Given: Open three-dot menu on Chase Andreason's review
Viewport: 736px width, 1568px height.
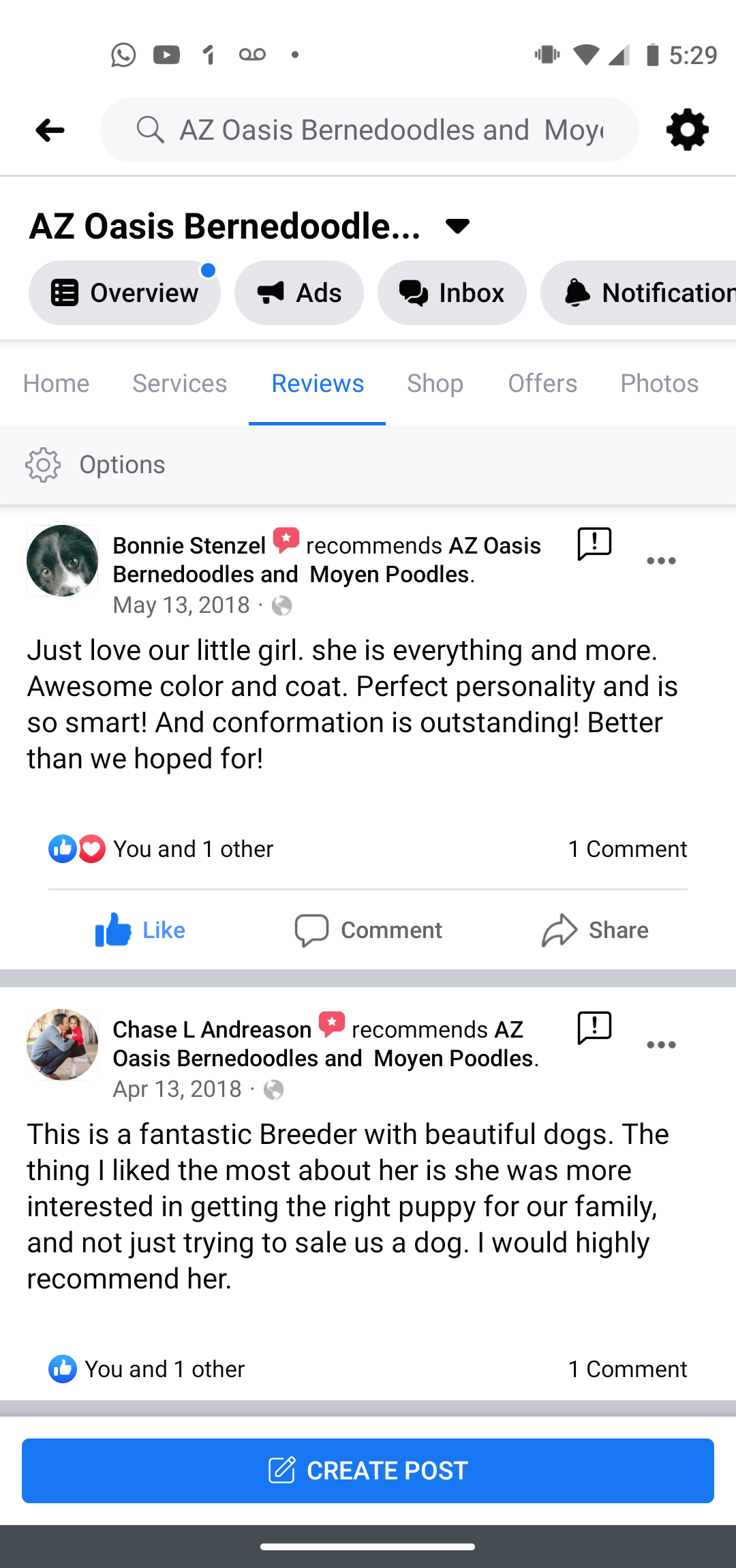Looking at the screenshot, I should [661, 1045].
